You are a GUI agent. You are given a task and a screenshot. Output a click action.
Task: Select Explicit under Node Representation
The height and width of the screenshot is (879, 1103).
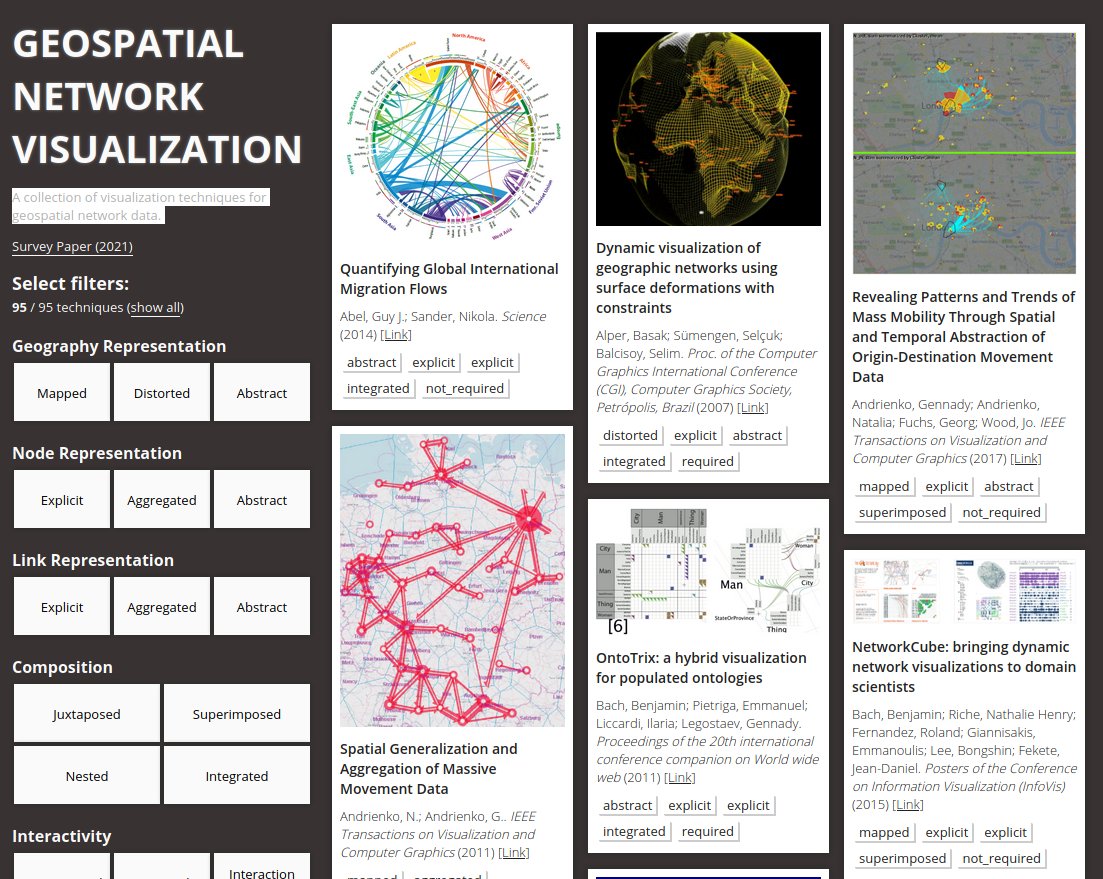[62, 500]
